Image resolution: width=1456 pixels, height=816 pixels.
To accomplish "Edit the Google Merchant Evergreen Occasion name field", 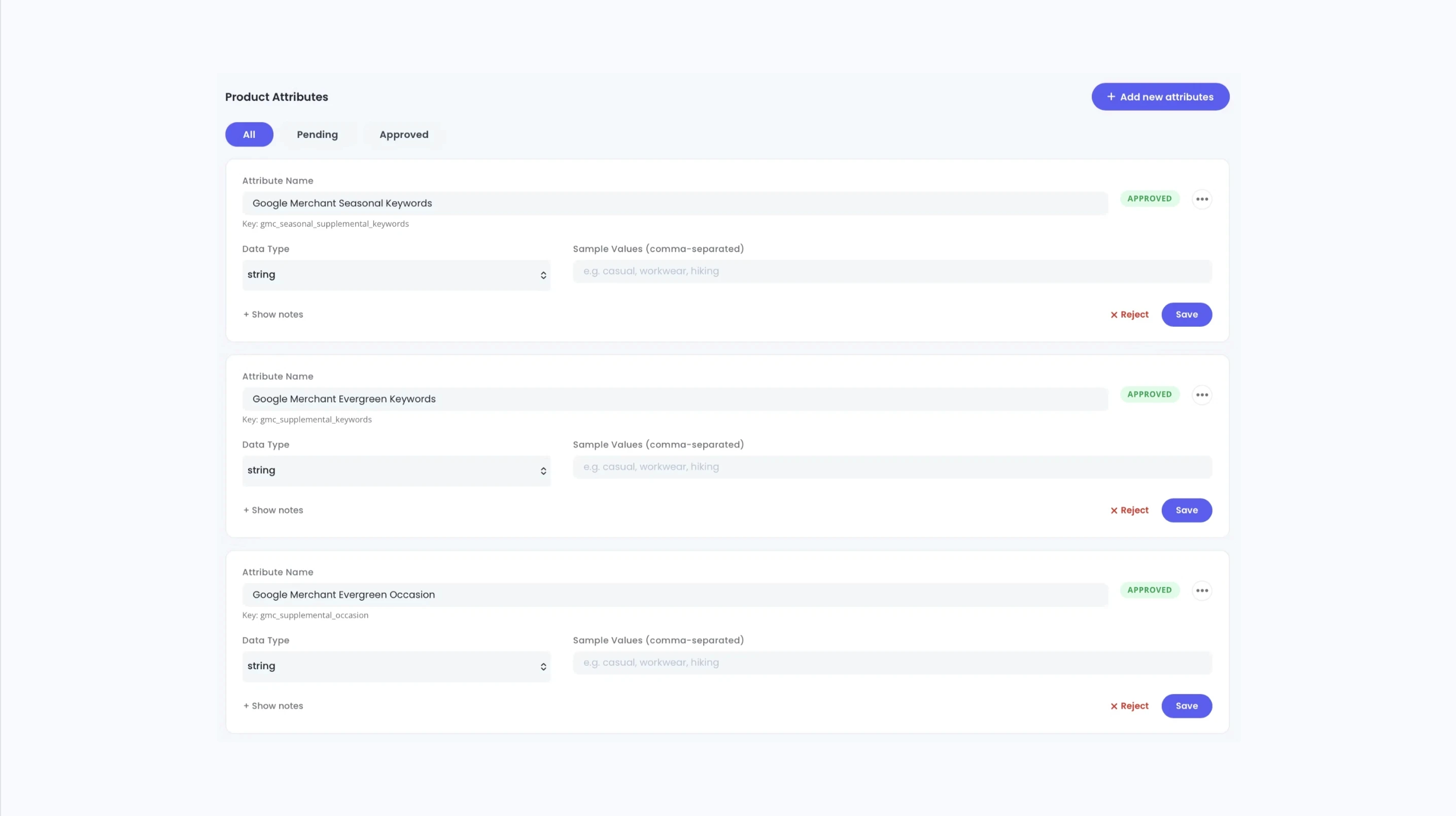I will coord(675,594).
